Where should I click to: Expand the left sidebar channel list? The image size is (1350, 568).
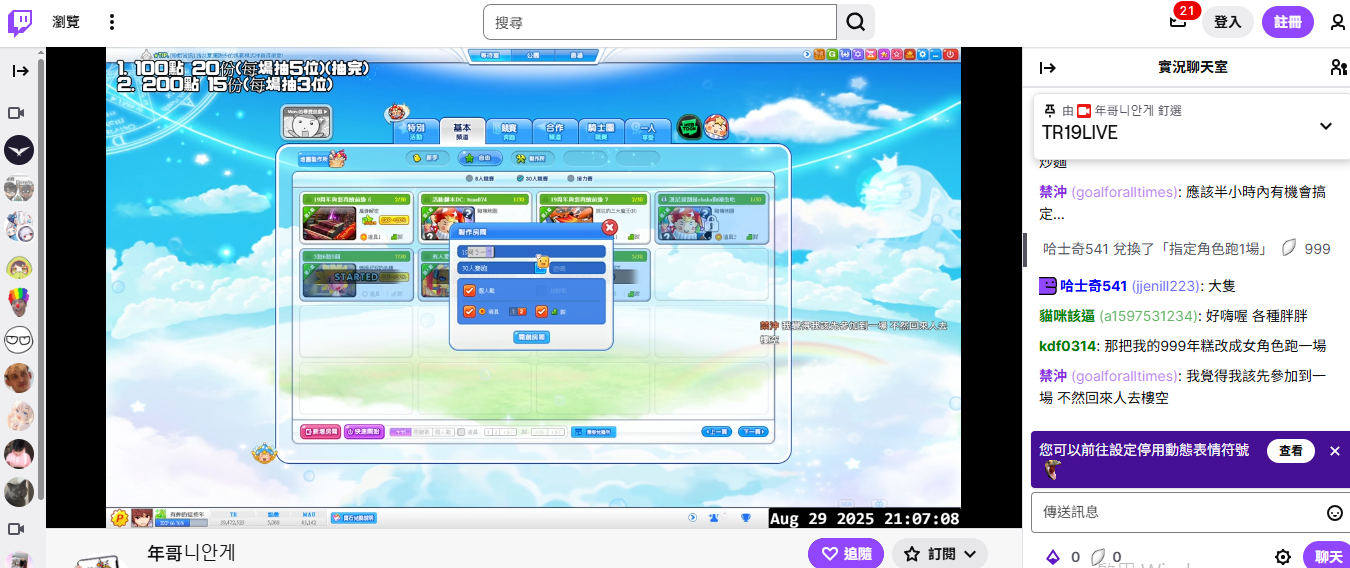point(20,71)
